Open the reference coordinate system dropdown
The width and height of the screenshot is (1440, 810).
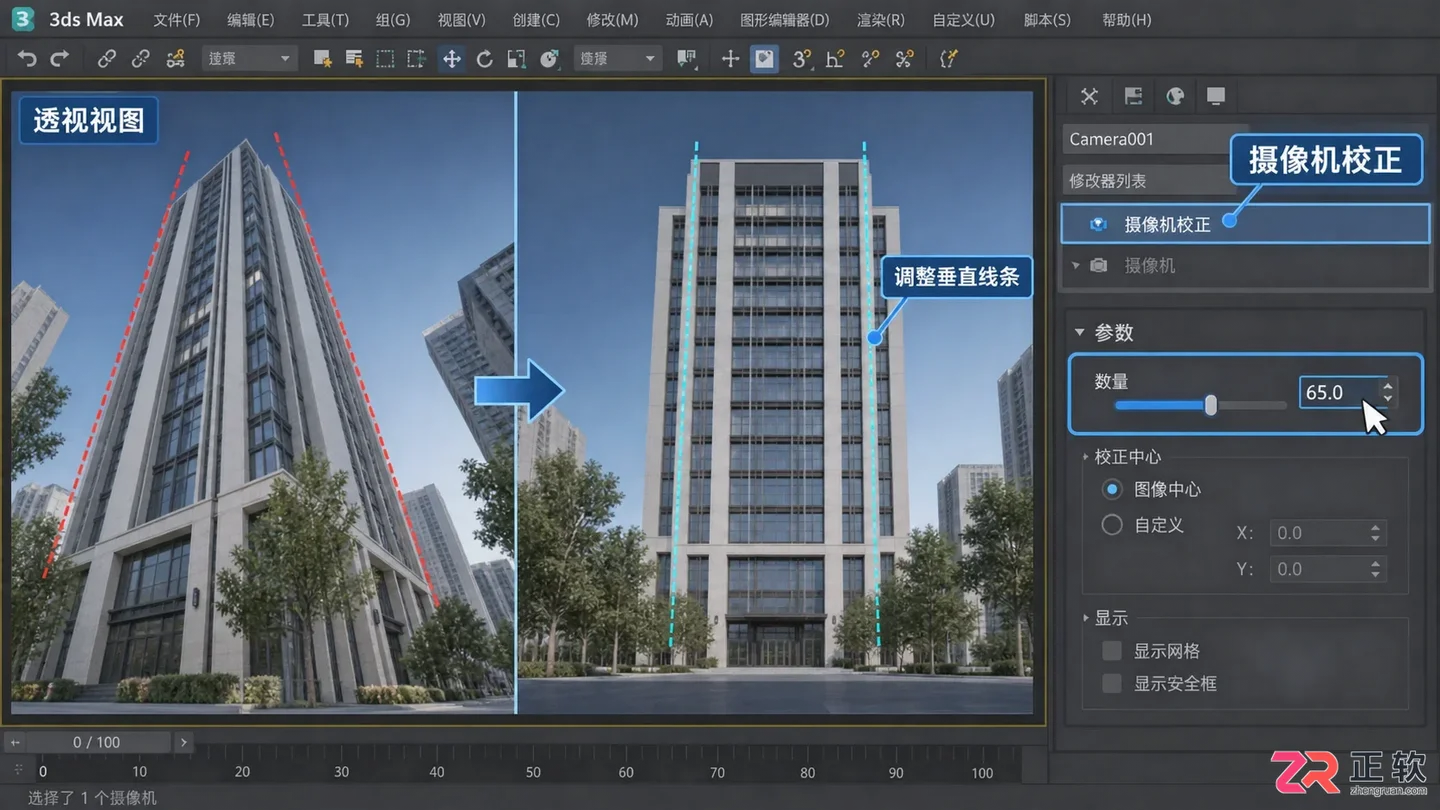(x=617, y=59)
